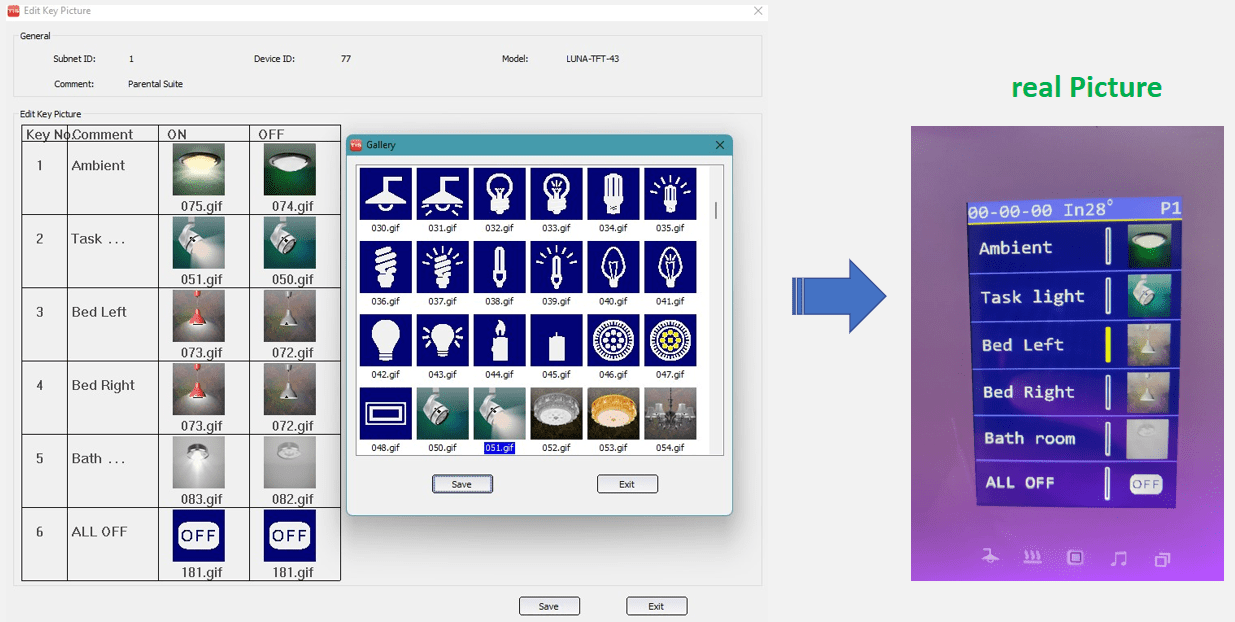Open the Task OFF picture 050.gif
This screenshot has height=622, width=1235.
pos(289,243)
